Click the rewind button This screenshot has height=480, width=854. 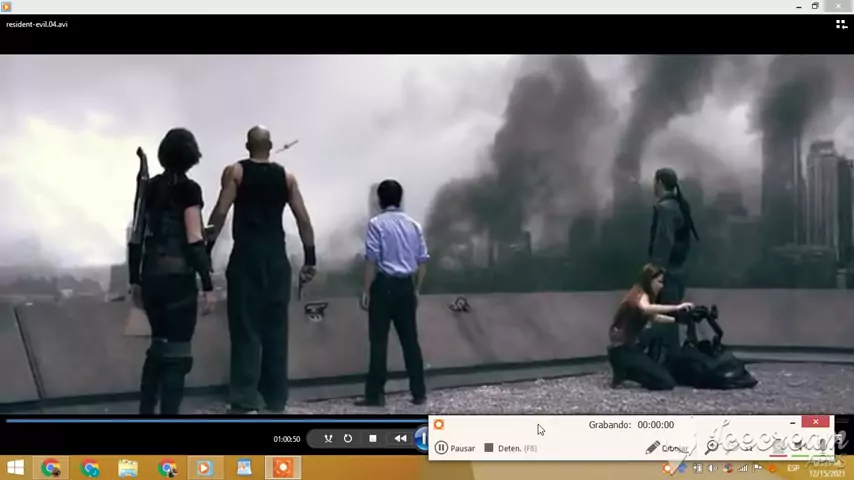tap(400, 438)
